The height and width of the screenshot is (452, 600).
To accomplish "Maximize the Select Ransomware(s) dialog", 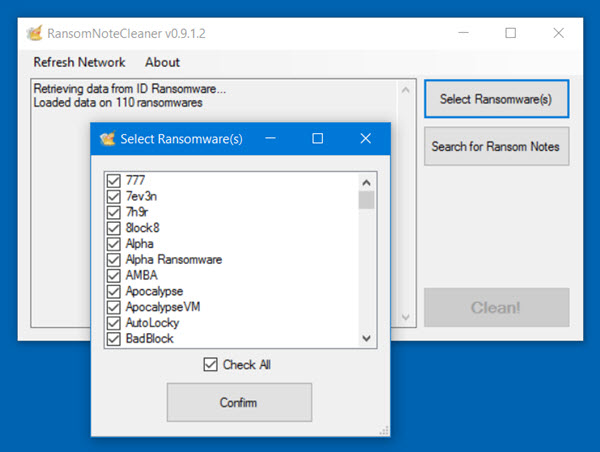I will 317,139.
